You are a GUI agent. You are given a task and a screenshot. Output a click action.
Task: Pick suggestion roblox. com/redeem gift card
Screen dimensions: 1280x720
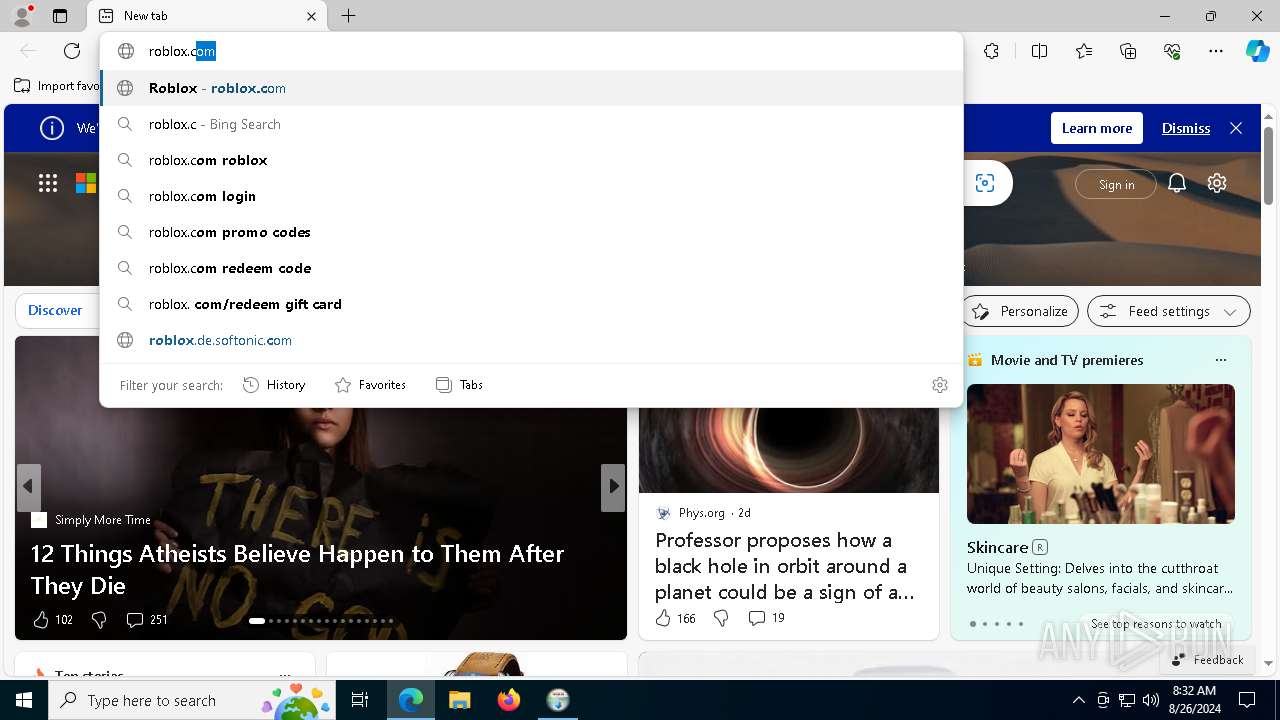click(531, 304)
